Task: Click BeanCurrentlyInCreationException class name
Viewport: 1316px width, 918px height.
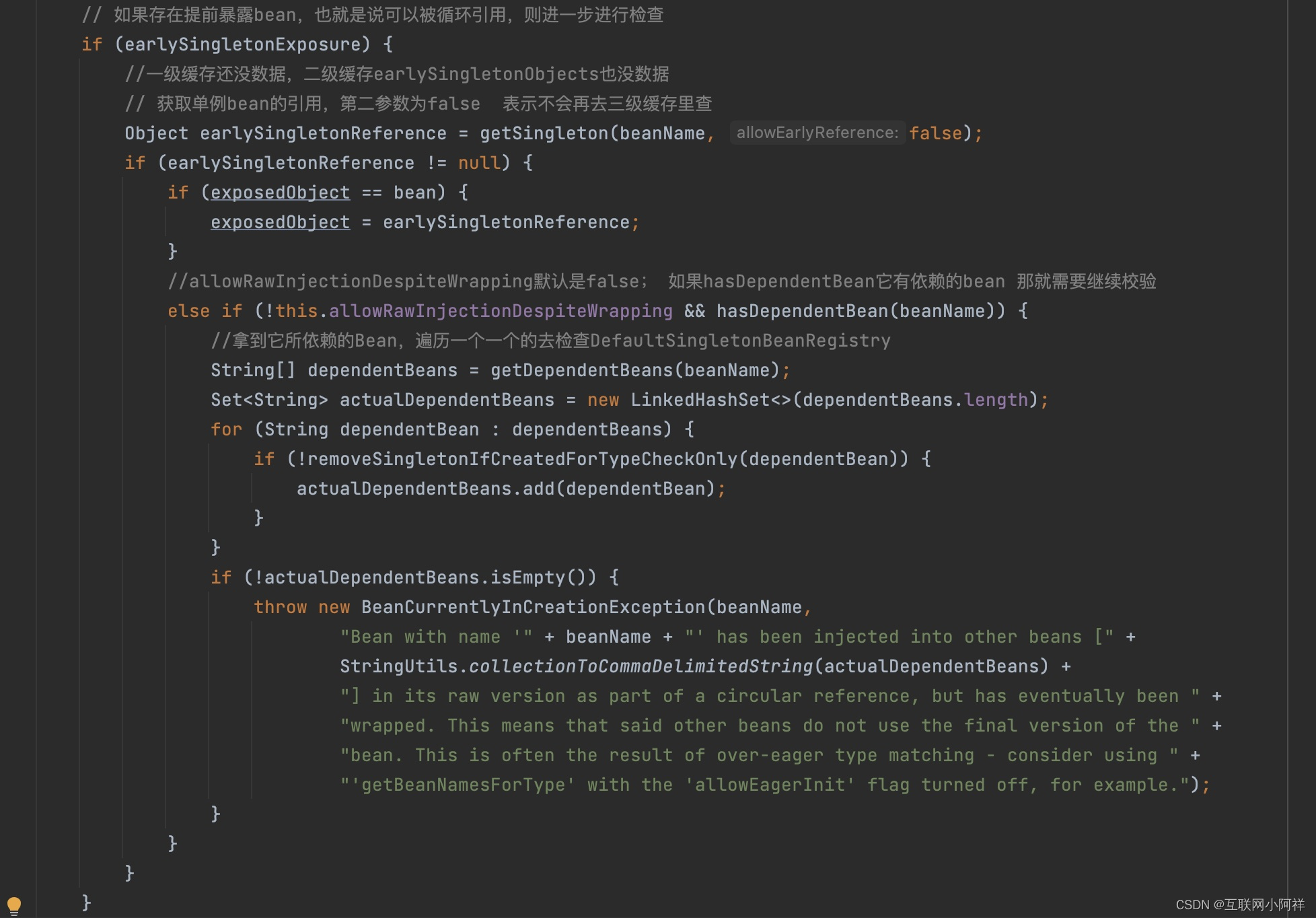Action: [x=533, y=607]
